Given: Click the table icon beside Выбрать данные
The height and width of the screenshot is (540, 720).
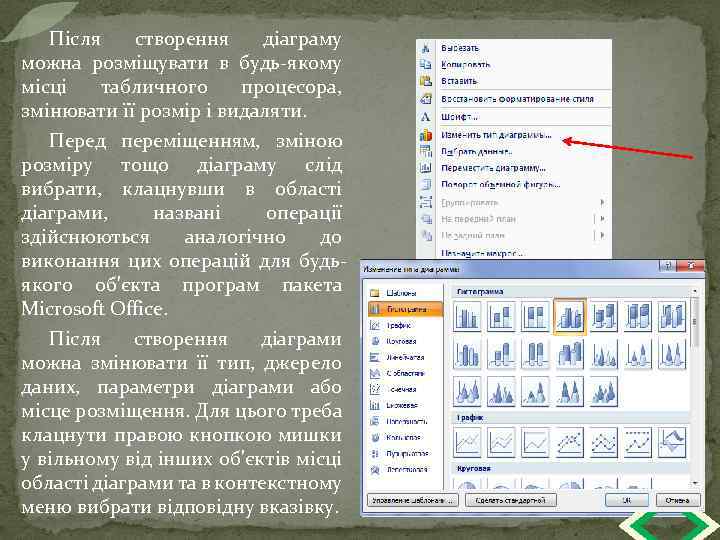Looking at the screenshot, I should click(x=426, y=151).
